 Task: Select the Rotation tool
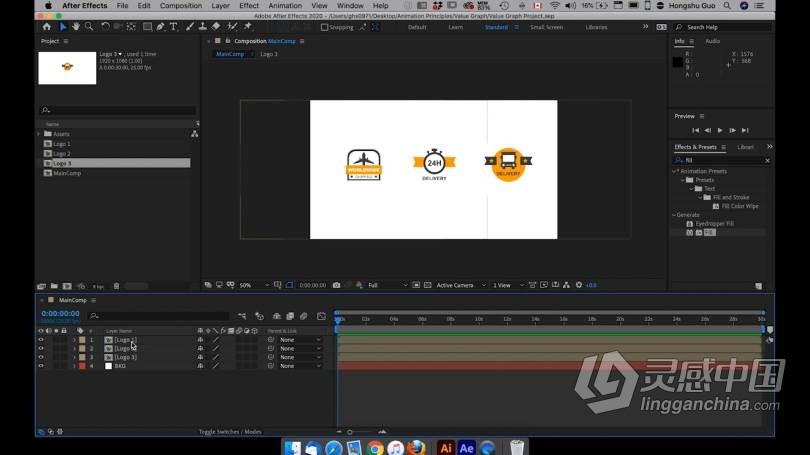[x=105, y=27]
